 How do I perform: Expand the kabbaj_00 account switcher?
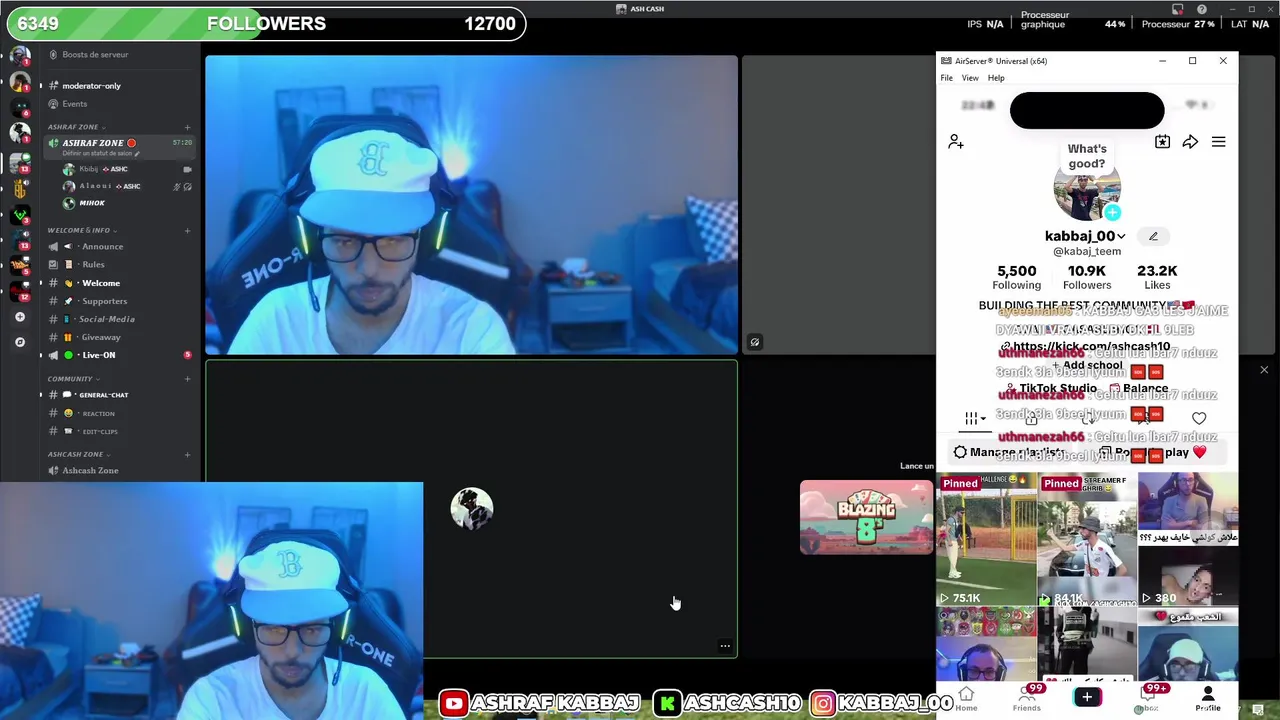pyautogui.click(x=1085, y=236)
